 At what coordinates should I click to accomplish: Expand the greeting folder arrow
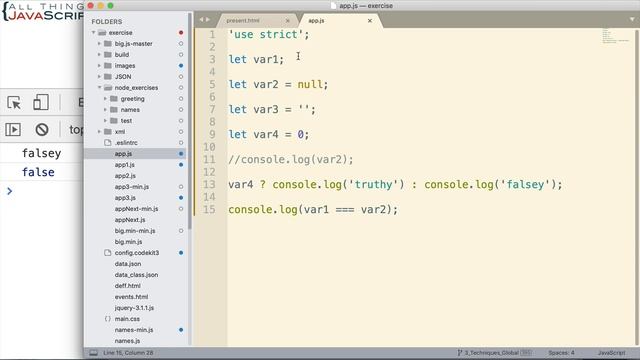pyautogui.click(x=105, y=98)
